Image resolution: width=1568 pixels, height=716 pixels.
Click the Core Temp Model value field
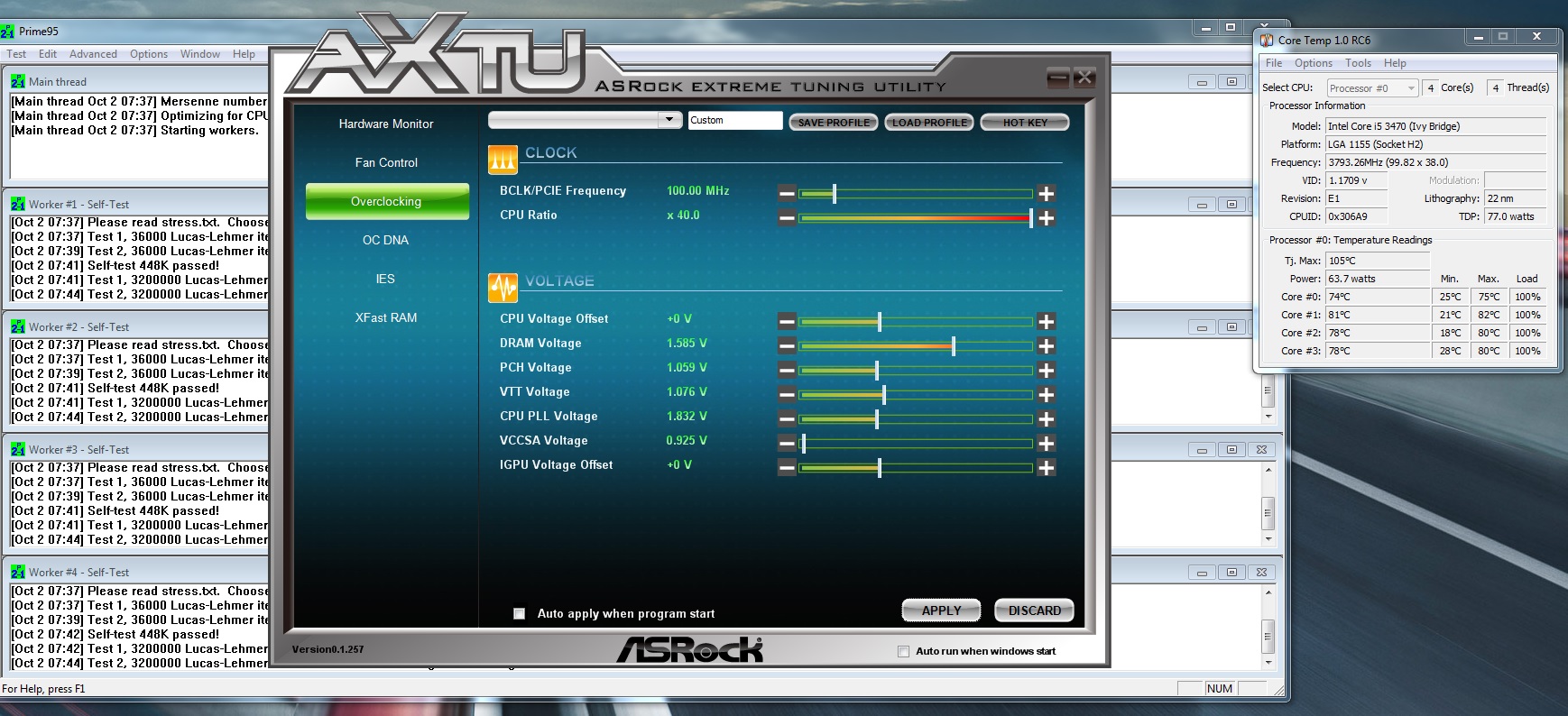tap(1436, 126)
